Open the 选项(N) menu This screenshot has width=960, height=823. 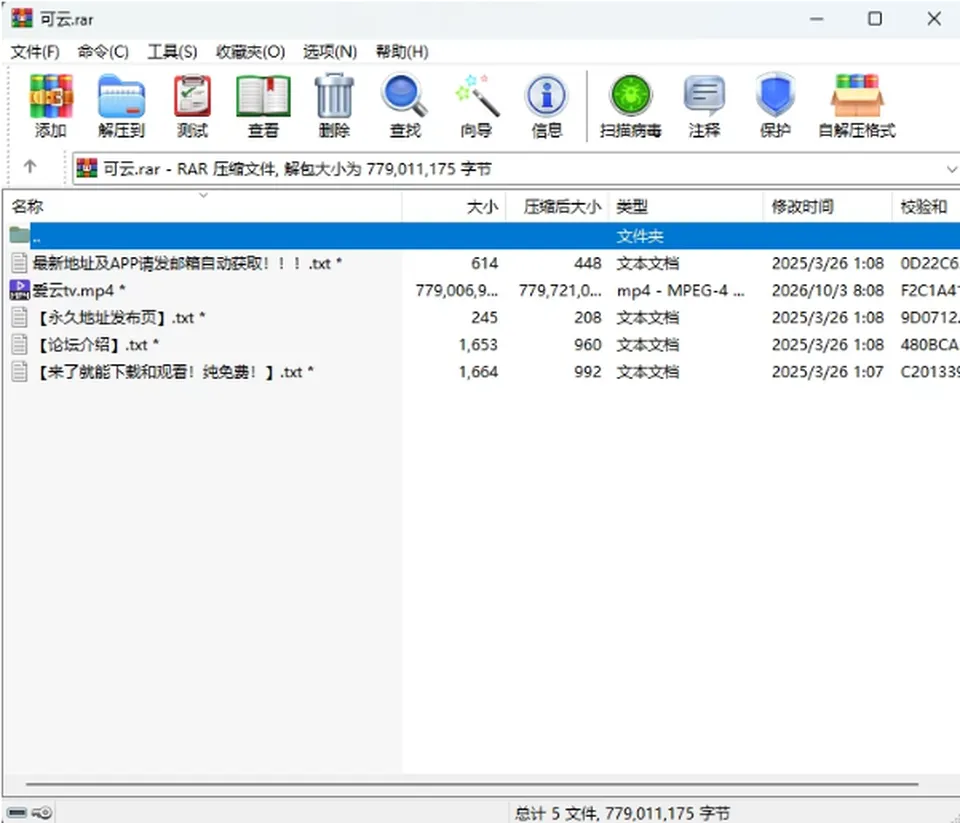tap(330, 51)
